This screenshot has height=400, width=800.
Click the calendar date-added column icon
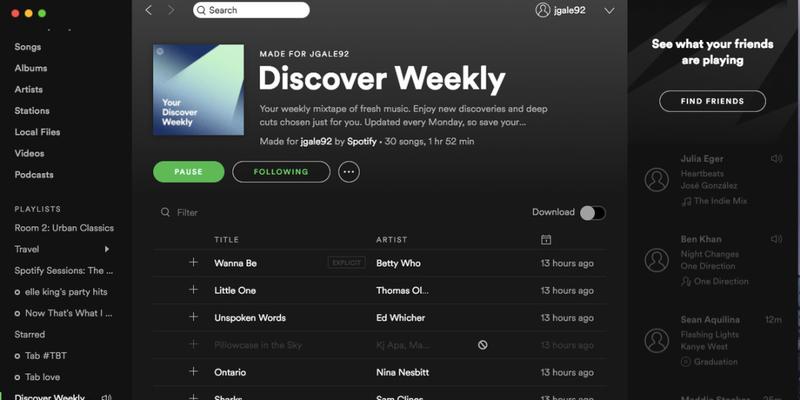546,239
